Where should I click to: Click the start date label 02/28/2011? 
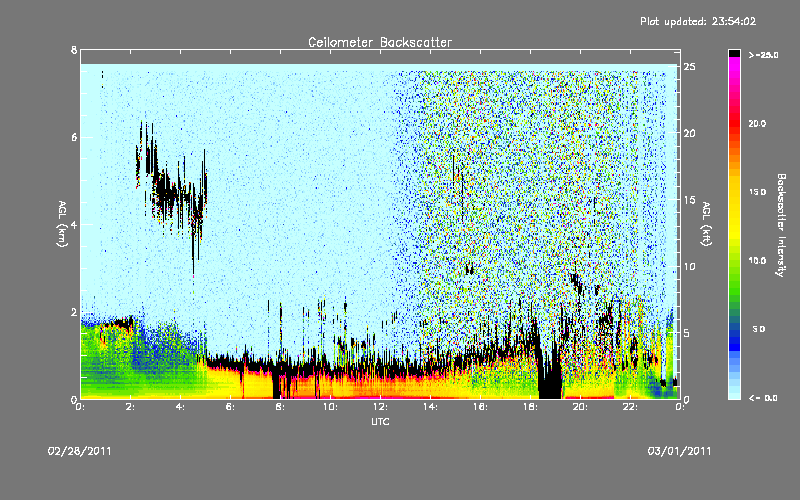pos(80,451)
